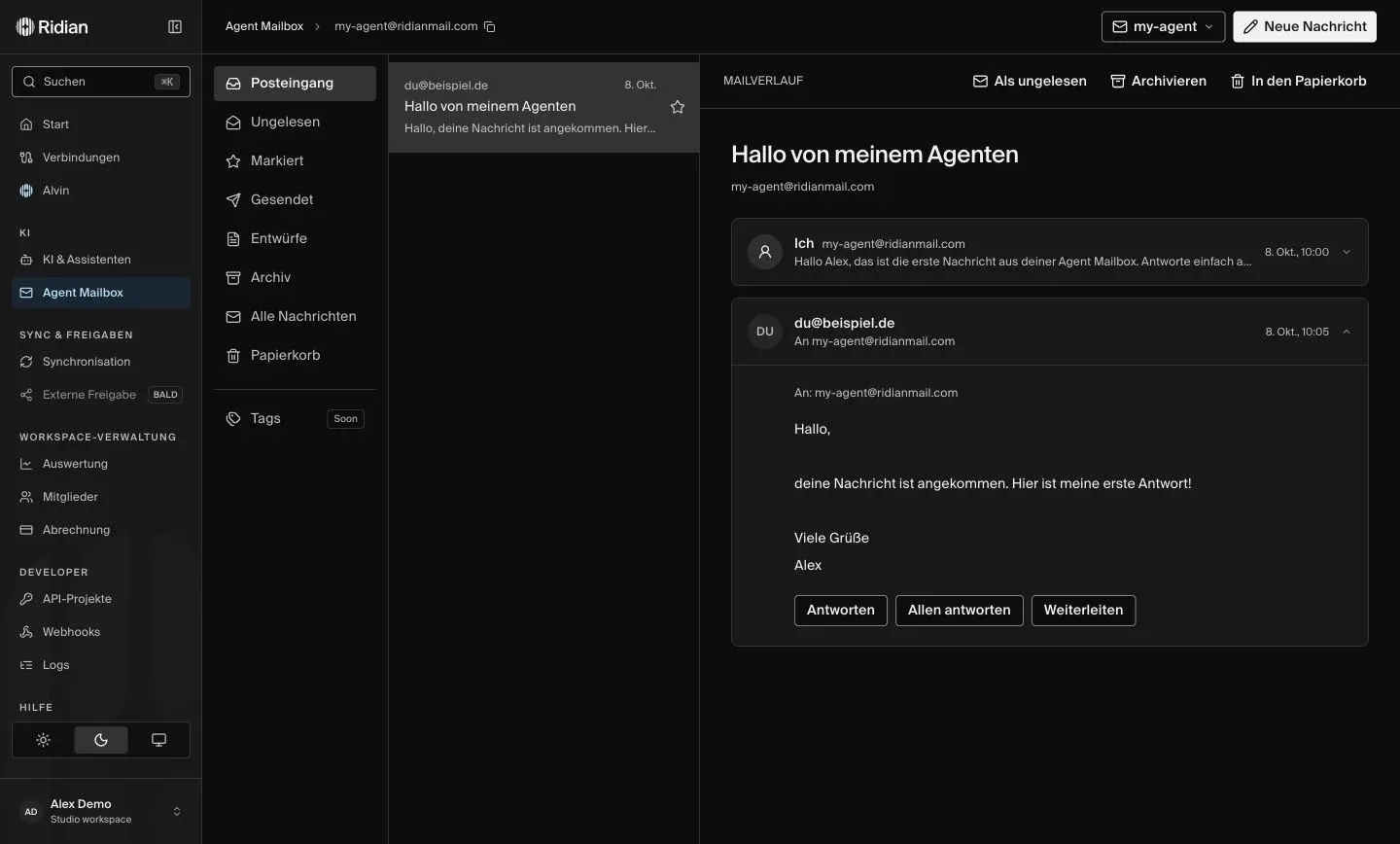Click the Ridian logo
1400x844 pixels.
52,27
